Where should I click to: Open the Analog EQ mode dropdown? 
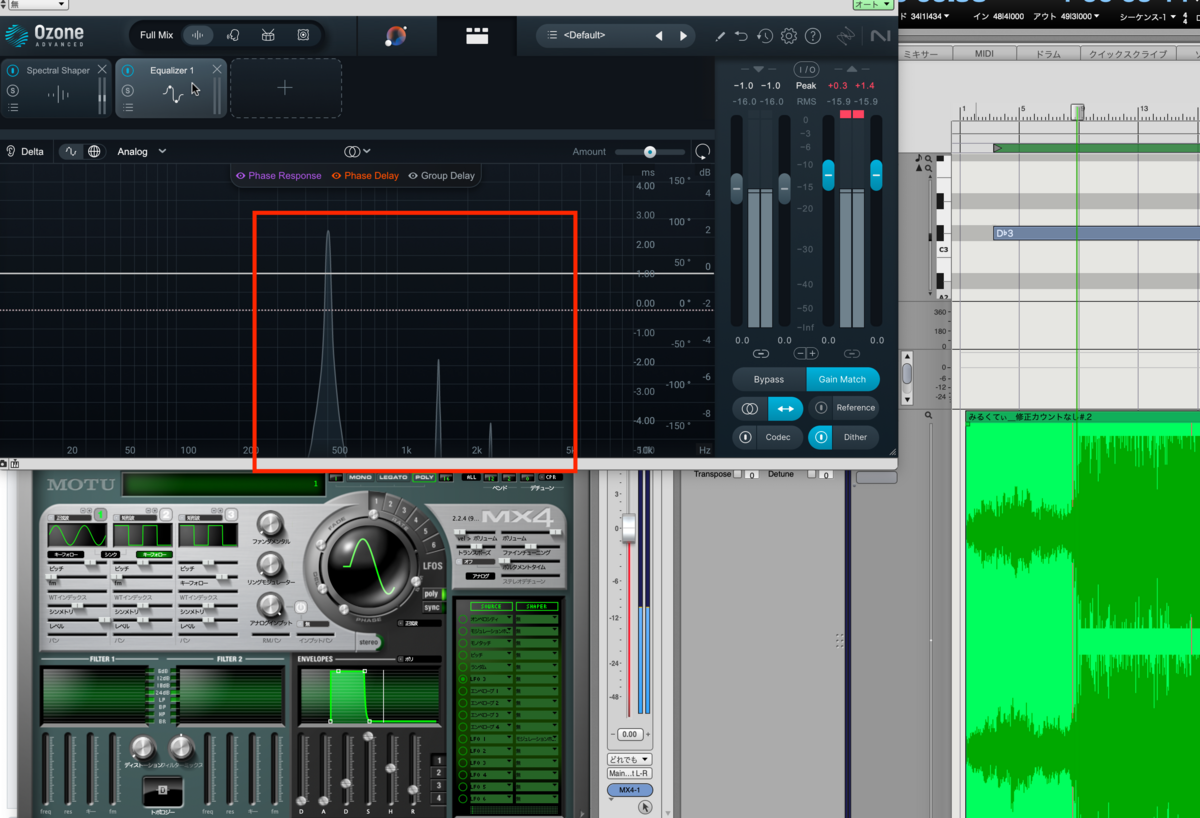[142, 152]
